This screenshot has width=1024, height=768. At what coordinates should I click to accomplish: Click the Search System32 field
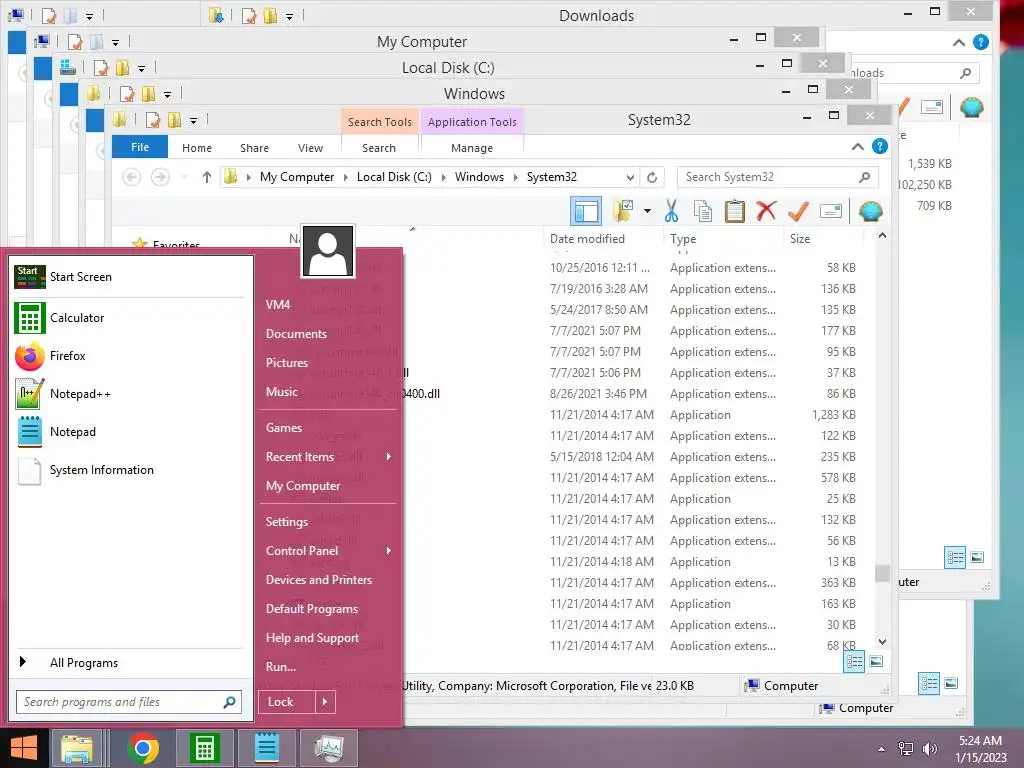click(778, 177)
